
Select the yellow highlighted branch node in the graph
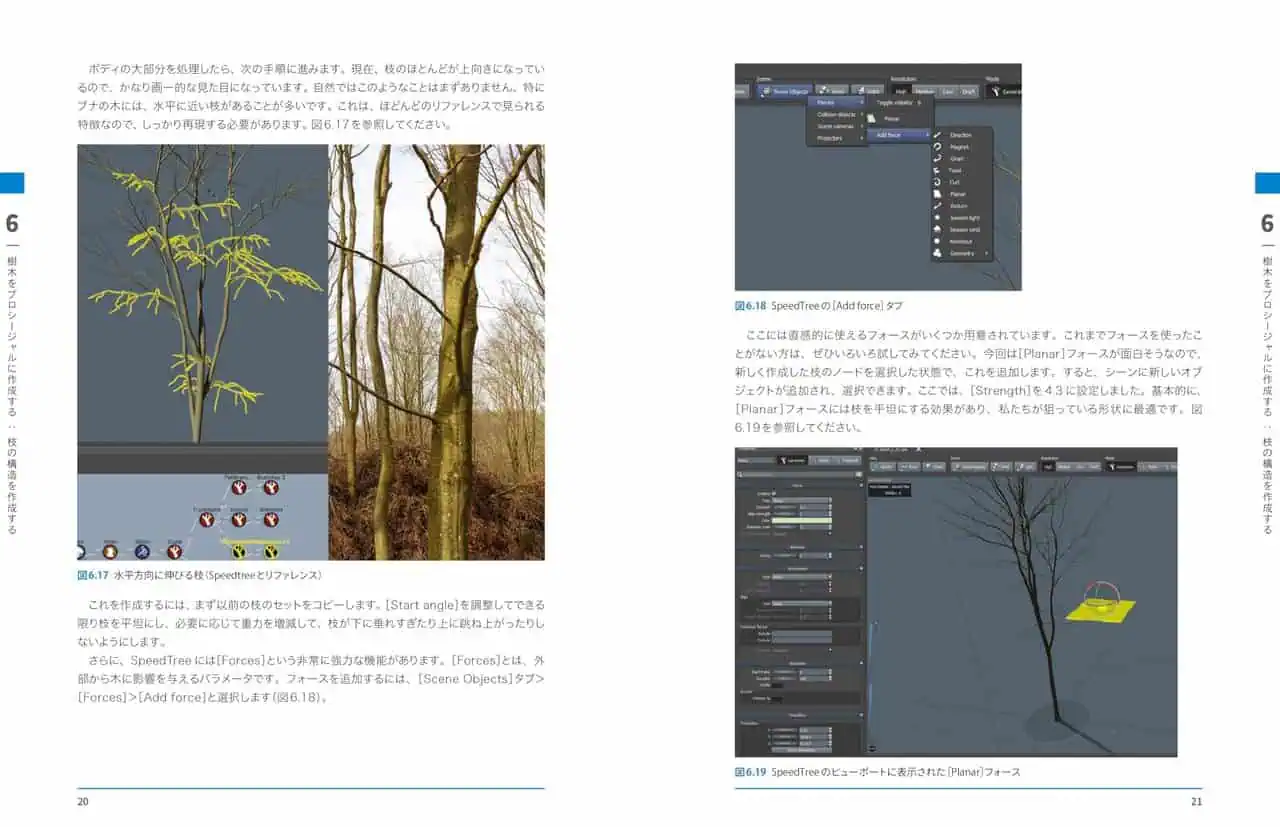(239, 549)
